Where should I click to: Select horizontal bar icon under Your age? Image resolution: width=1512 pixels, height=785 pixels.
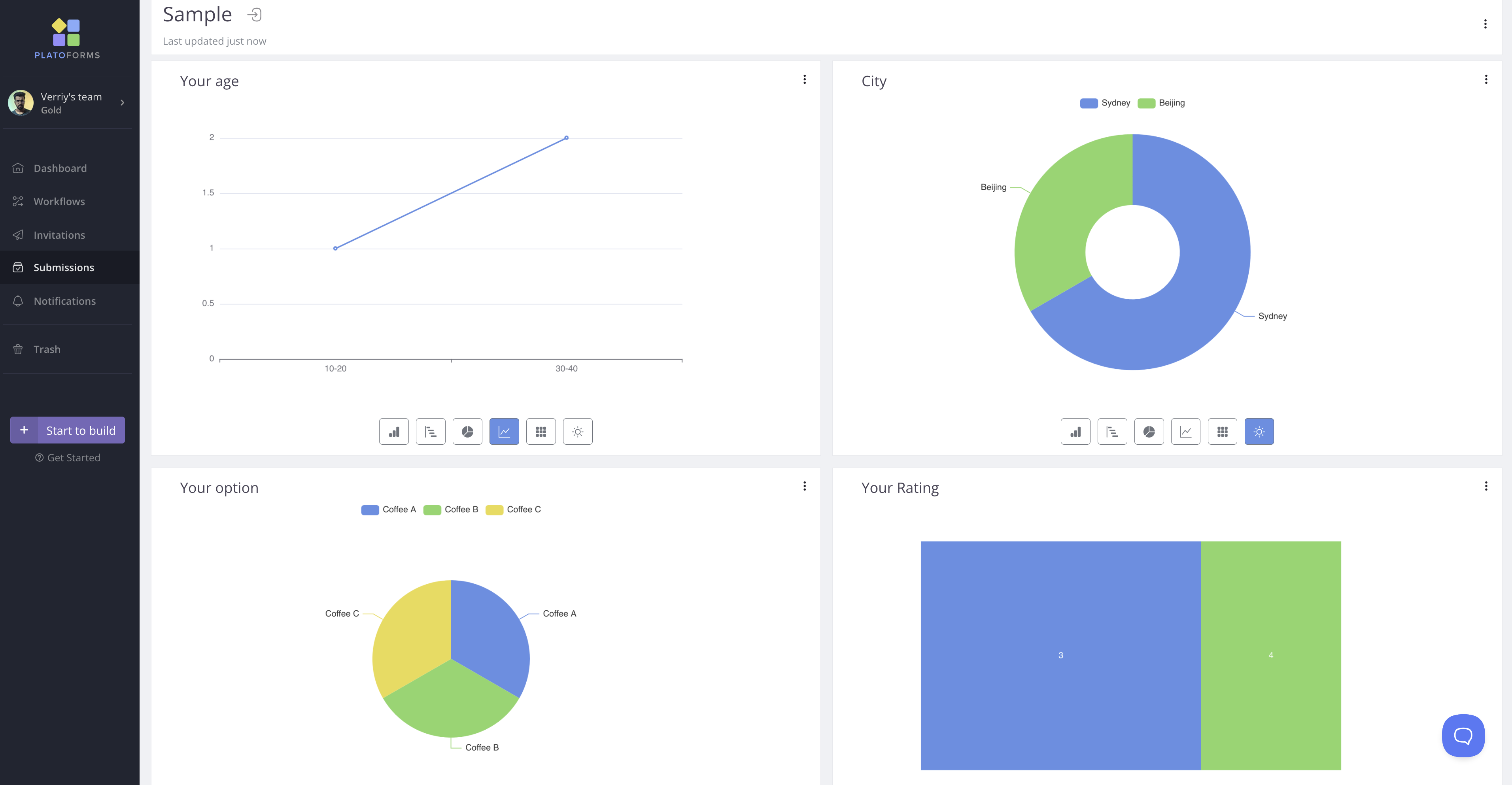click(x=430, y=431)
